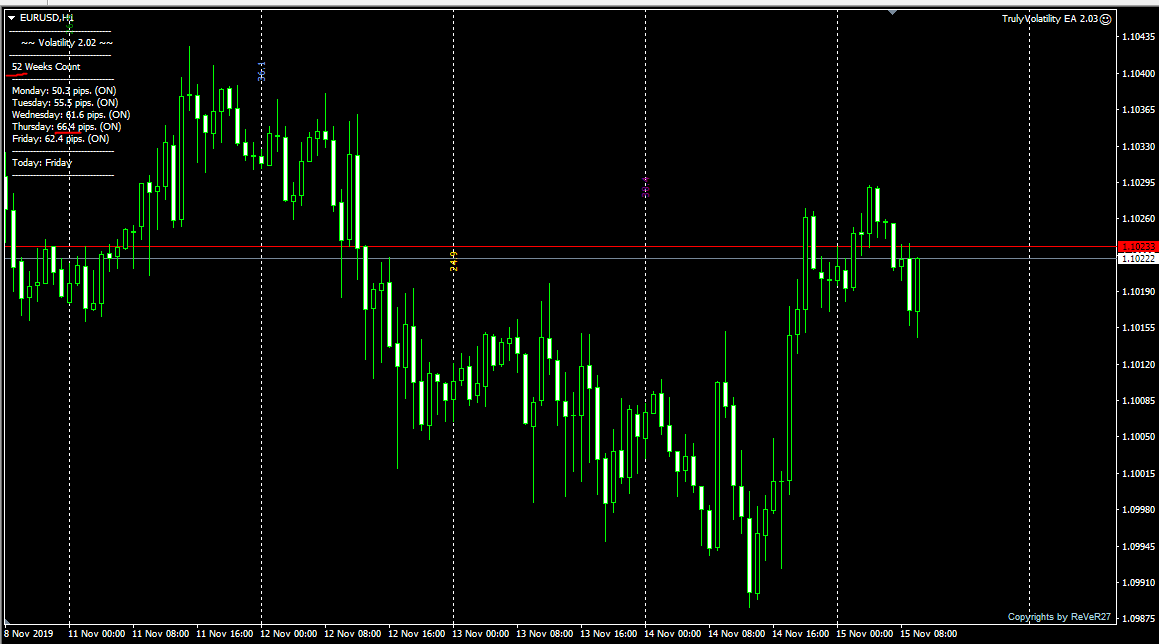The width and height of the screenshot is (1159, 644).
Task: Click the 1.10365 price scale label
Action: (x=1138, y=110)
